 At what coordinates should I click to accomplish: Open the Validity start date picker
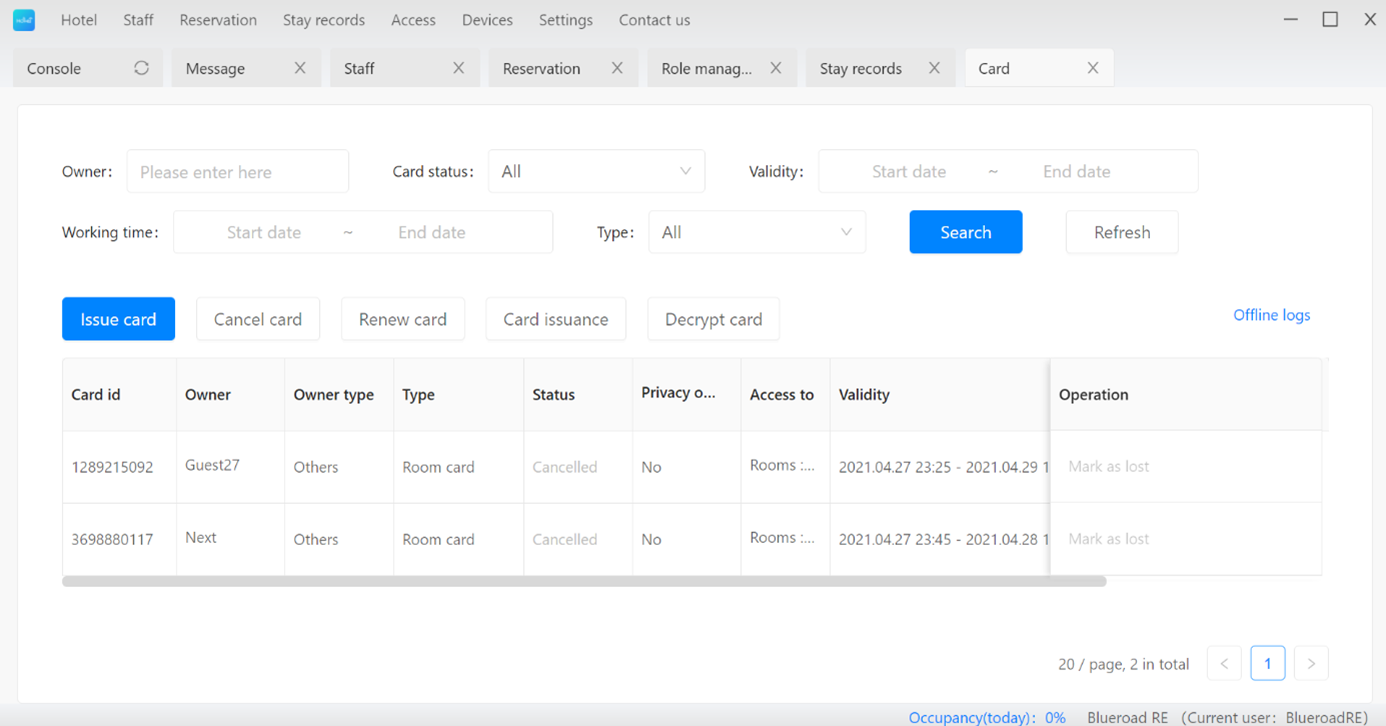pyautogui.click(x=908, y=172)
